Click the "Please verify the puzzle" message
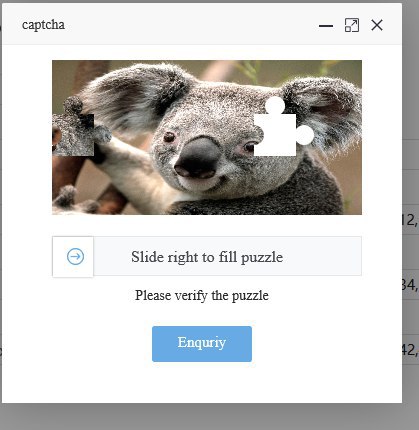 (x=202, y=295)
